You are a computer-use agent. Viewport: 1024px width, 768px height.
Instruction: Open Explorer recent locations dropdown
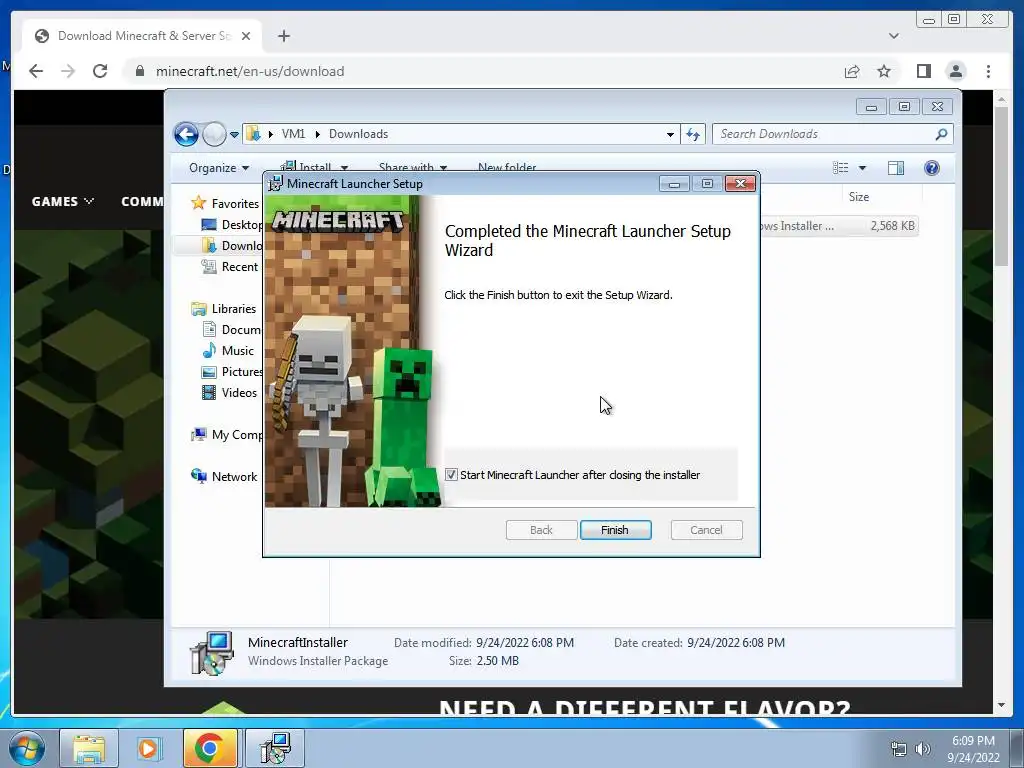[x=234, y=135]
